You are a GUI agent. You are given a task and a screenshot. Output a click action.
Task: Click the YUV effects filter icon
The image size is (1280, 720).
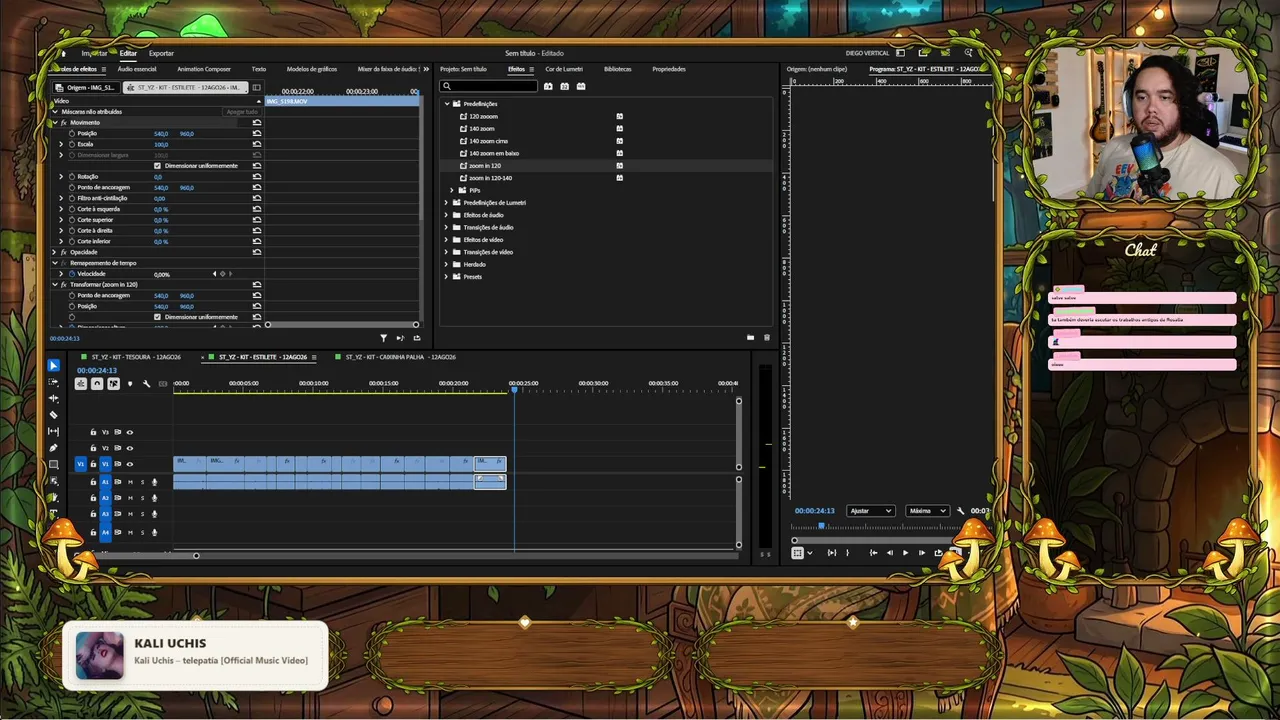pyautogui.click(x=581, y=86)
